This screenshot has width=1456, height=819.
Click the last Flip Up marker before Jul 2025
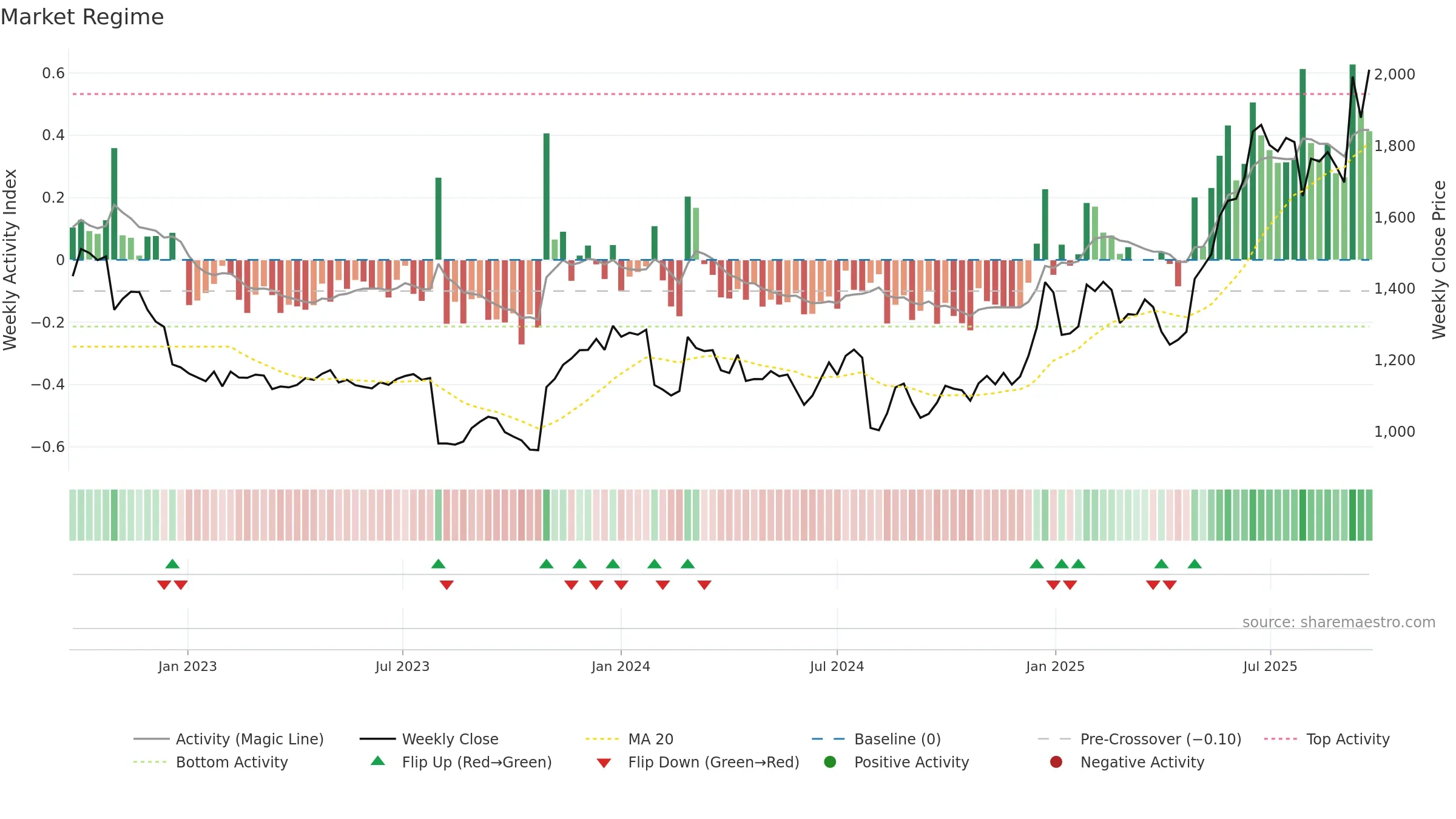click(x=1195, y=564)
